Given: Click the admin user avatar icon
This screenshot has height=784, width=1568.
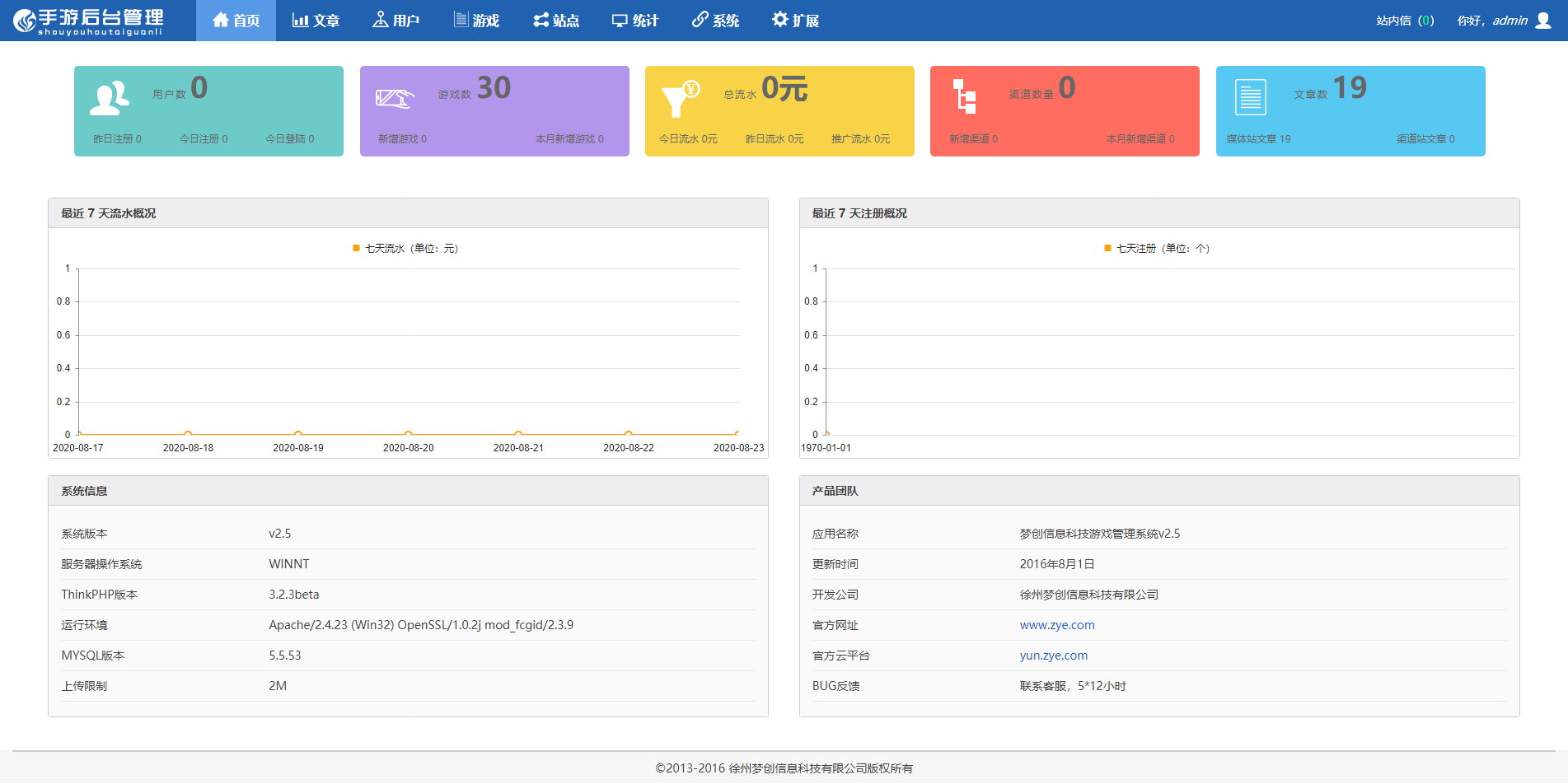Looking at the screenshot, I should coord(1543,21).
